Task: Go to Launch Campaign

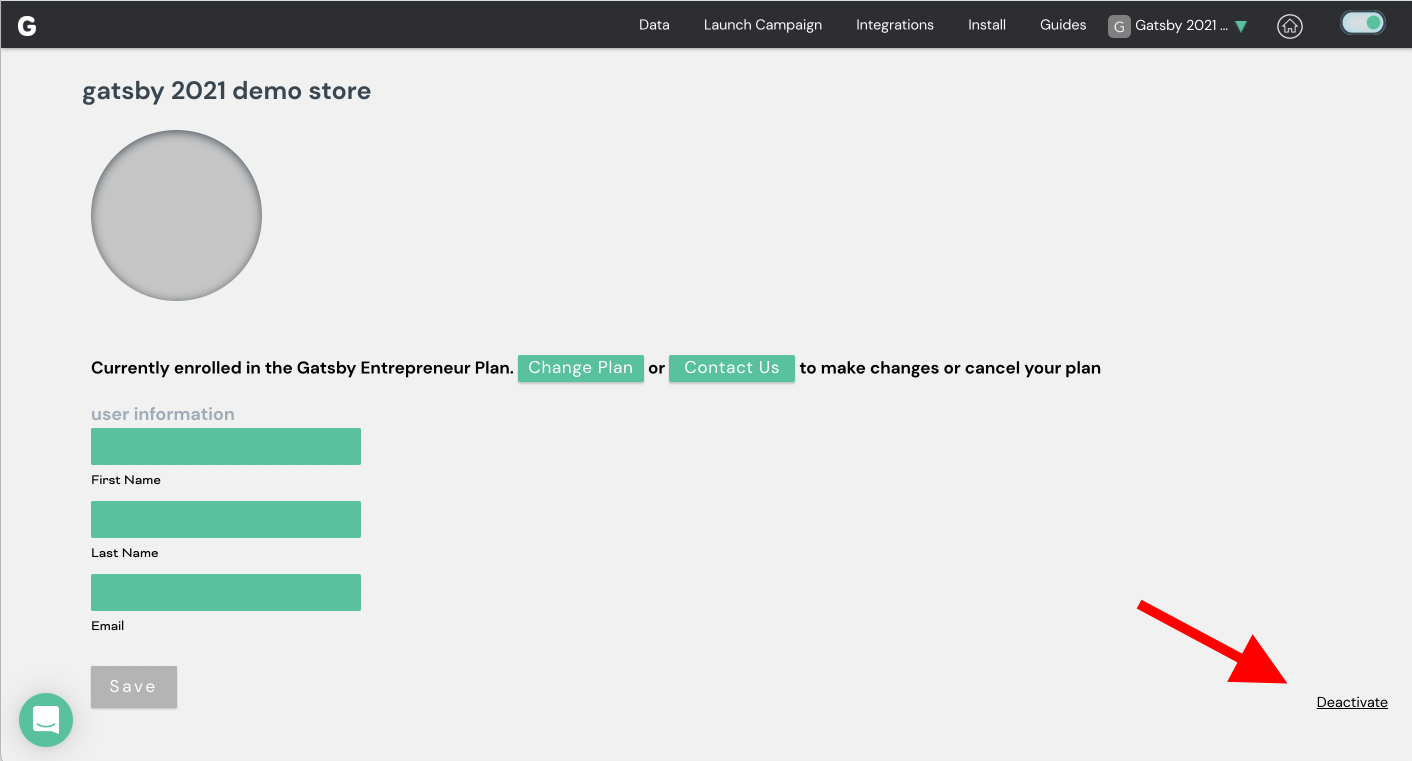Action: point(763,25)
